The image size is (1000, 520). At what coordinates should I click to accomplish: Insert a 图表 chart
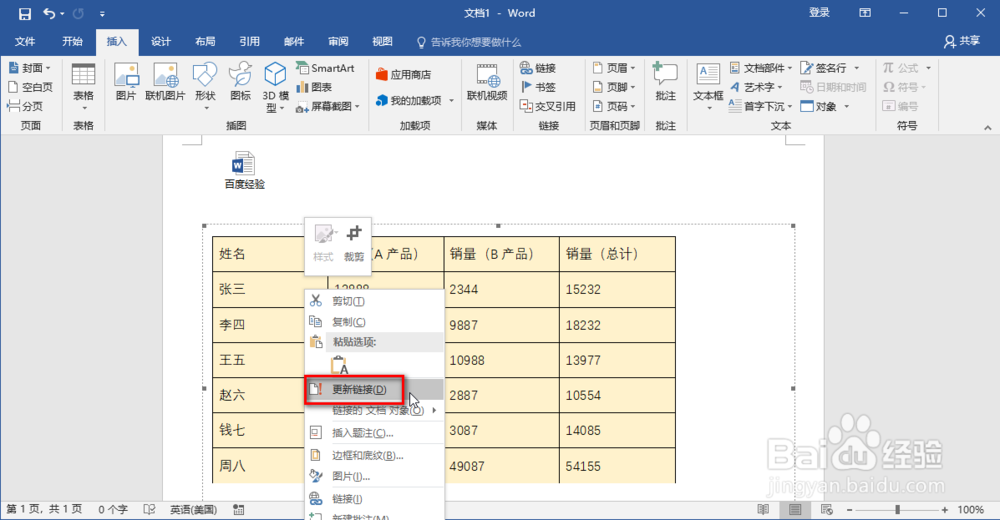click(x=314, y=87)
